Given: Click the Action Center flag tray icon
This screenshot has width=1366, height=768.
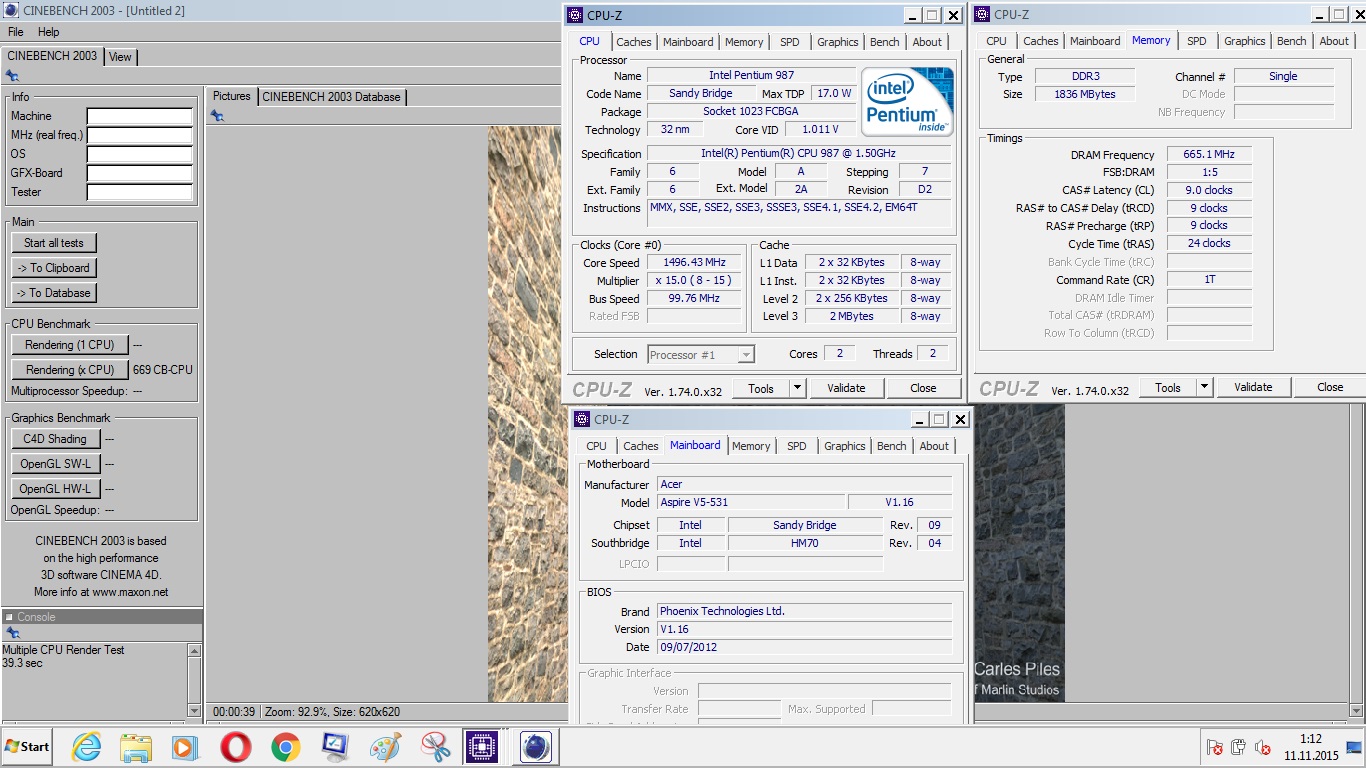Looking at the screenshot, I should coord(1215,747).
